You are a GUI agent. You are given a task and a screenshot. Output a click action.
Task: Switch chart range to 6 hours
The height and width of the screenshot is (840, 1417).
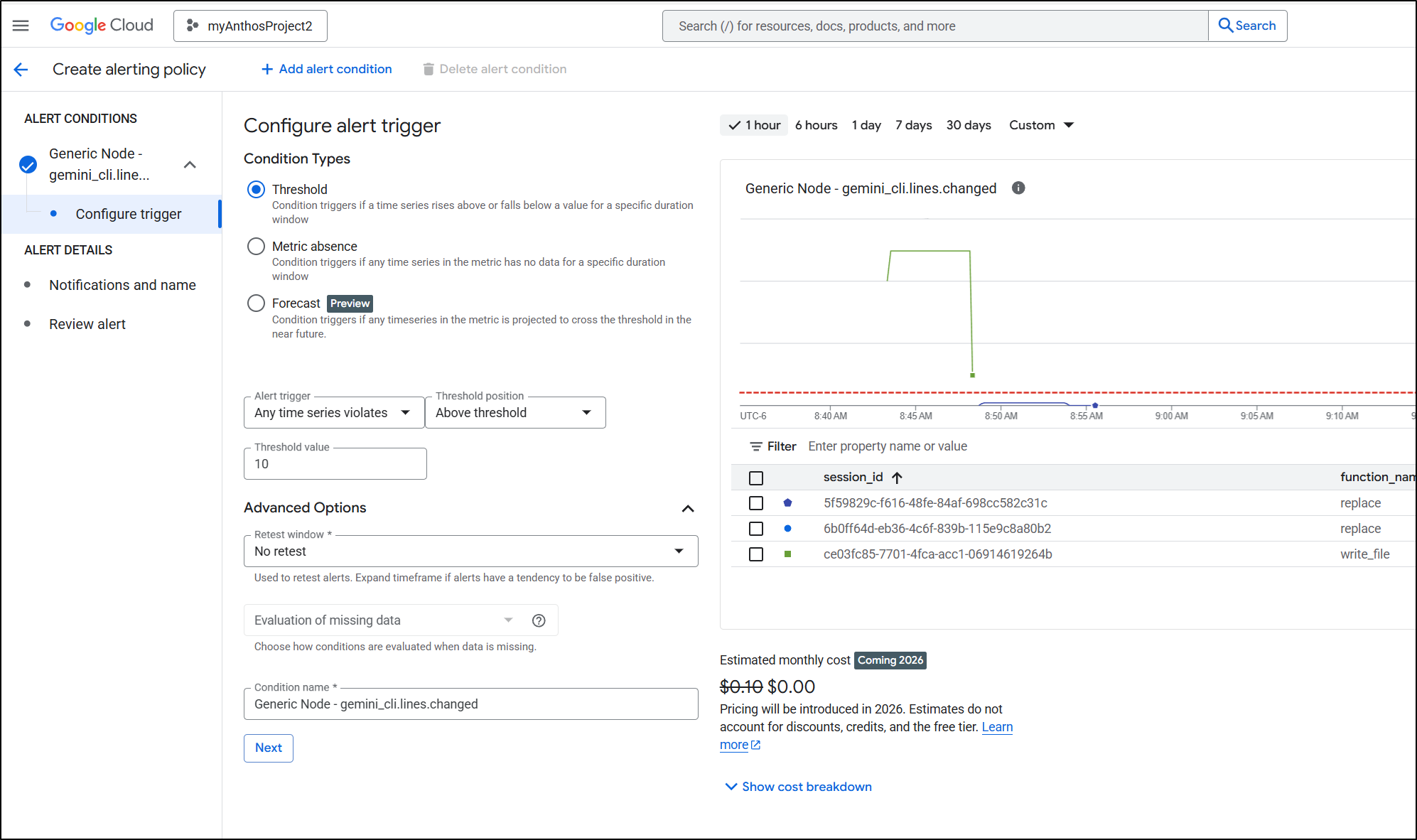[816, 125]
